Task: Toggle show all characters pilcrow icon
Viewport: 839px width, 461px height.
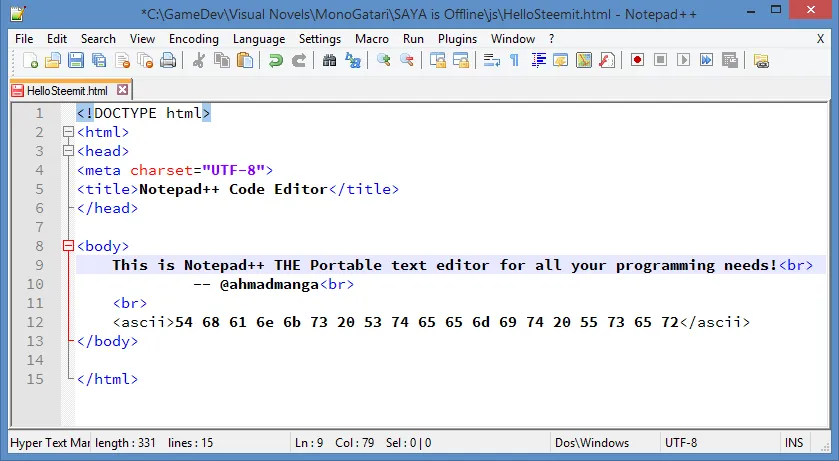Action: 514,60
